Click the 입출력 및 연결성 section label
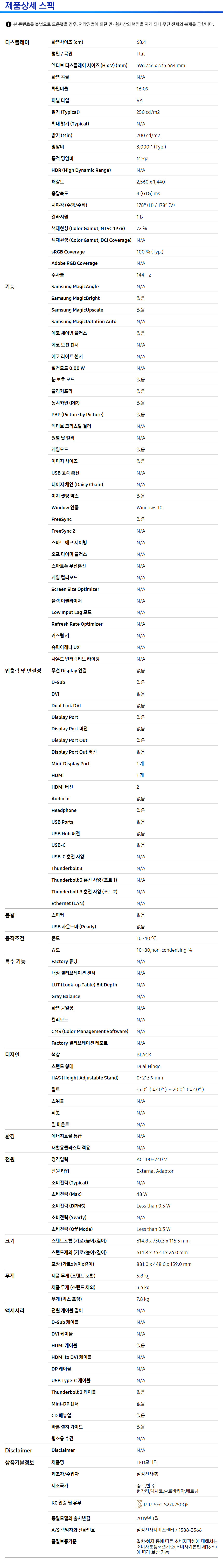Image resolution: width=223 pixels, height=1568 pixels. (23, 671)
